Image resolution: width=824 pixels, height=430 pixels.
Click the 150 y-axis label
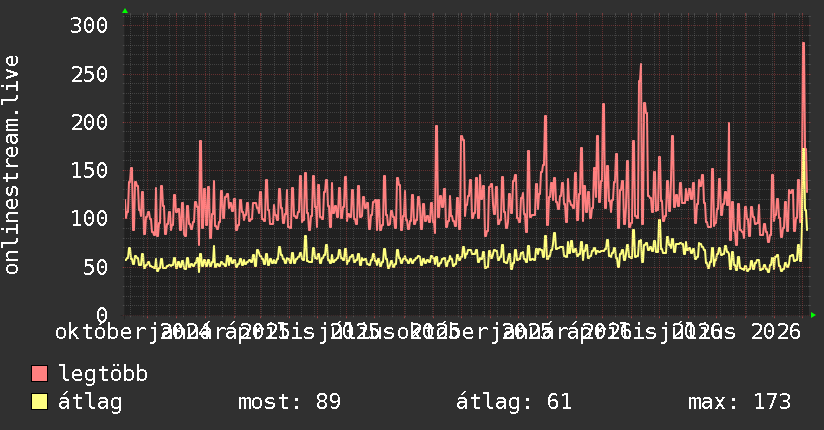(x=89, y=170)
